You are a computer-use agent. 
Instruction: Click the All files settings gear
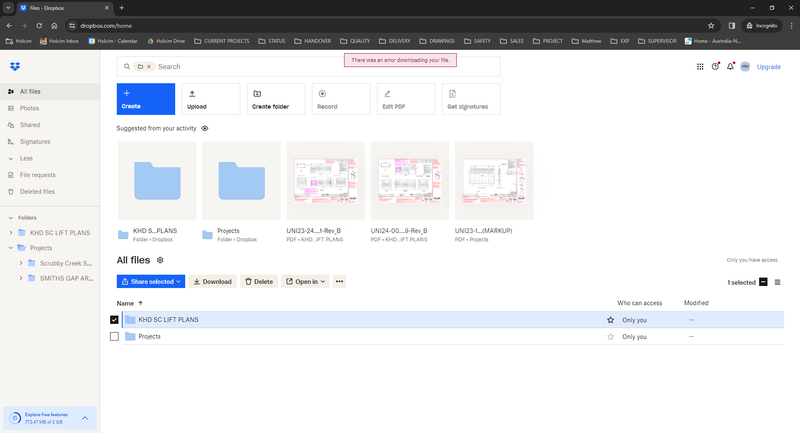[160, 260]
